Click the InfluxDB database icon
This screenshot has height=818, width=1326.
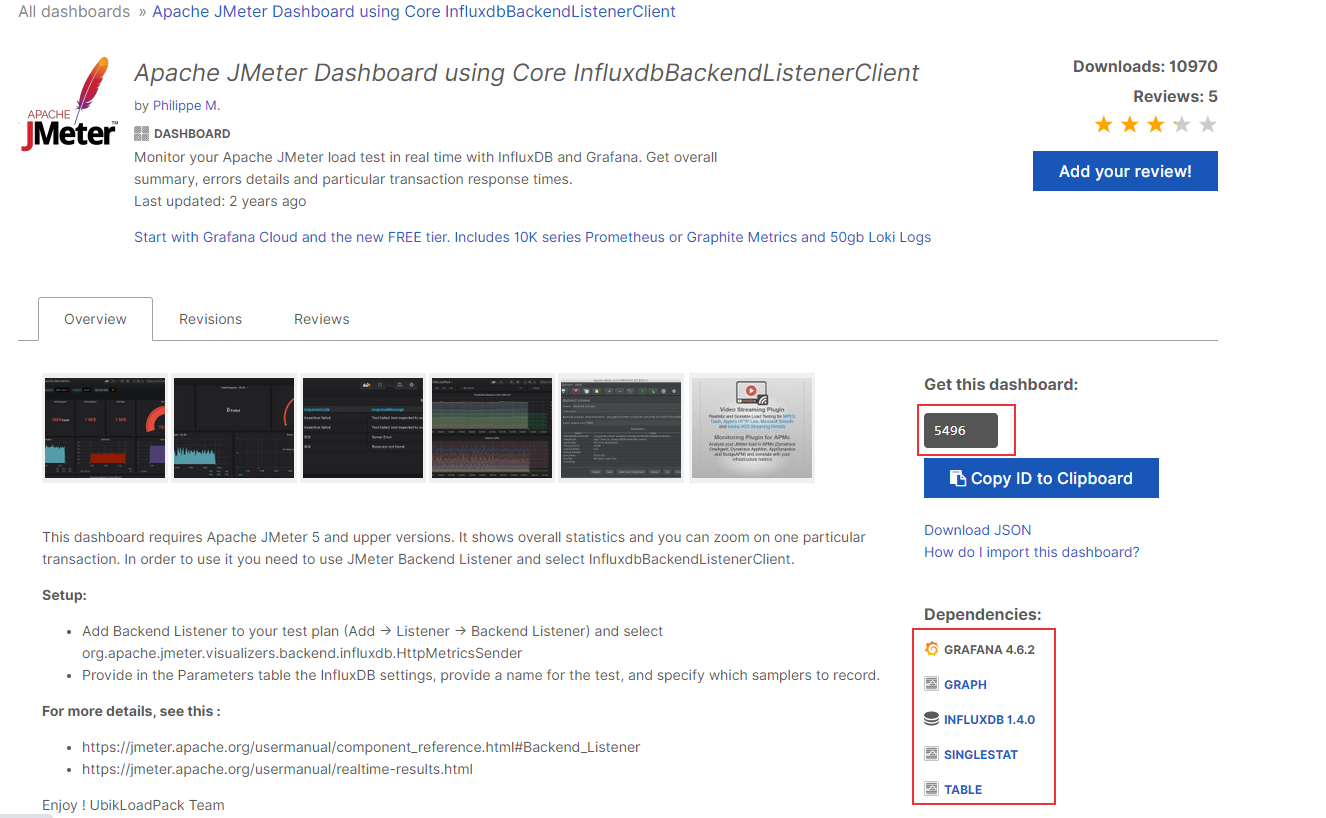[931, 719]
